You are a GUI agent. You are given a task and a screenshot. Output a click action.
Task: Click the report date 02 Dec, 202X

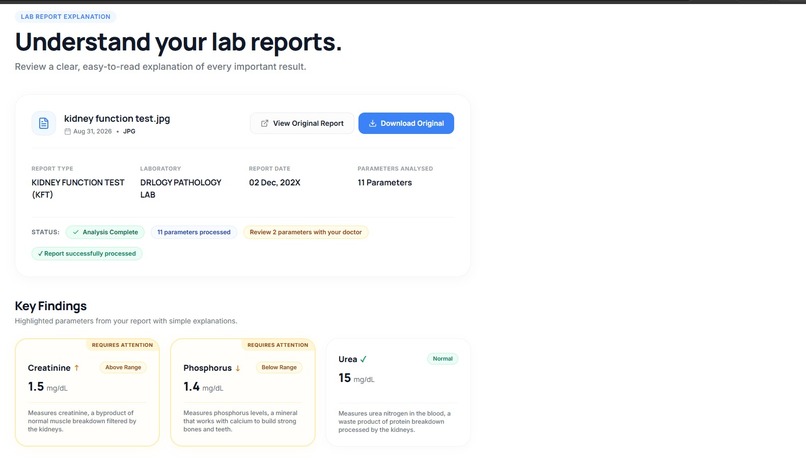click(x=274, y=182)
